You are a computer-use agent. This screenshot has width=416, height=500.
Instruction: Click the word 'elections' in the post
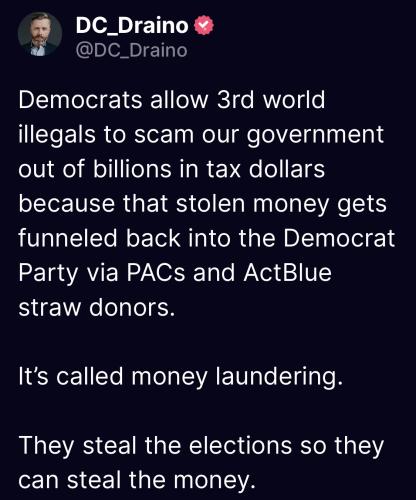(x=240, y=446)
